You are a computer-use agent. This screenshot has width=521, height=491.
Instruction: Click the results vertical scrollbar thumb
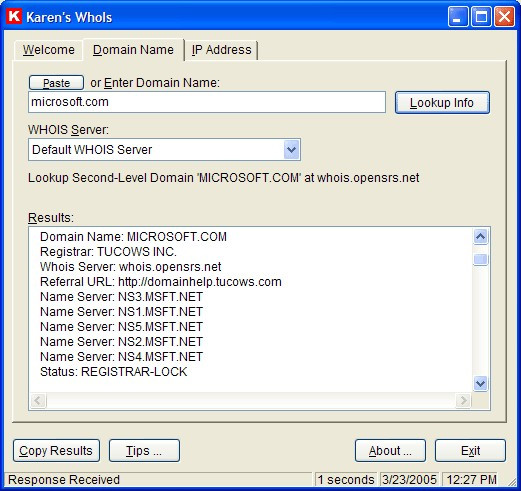tap(480, 259)
